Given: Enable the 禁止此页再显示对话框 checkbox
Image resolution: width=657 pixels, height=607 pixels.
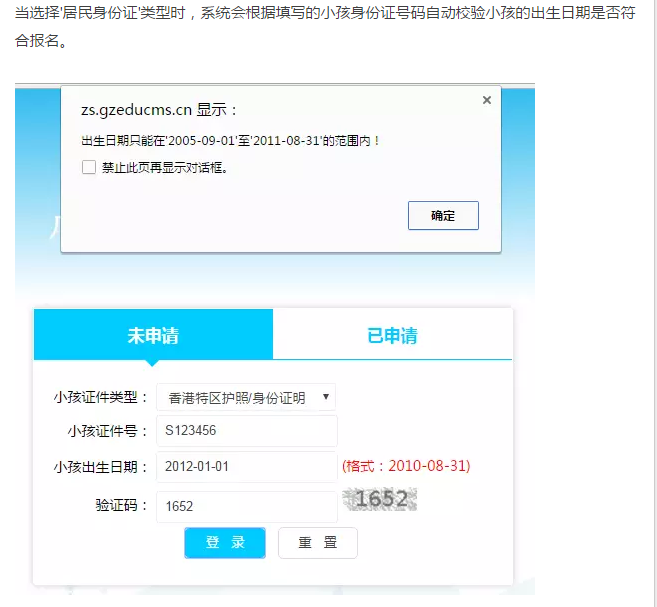Looking at the screenshot, I should (x=89, y=167).
